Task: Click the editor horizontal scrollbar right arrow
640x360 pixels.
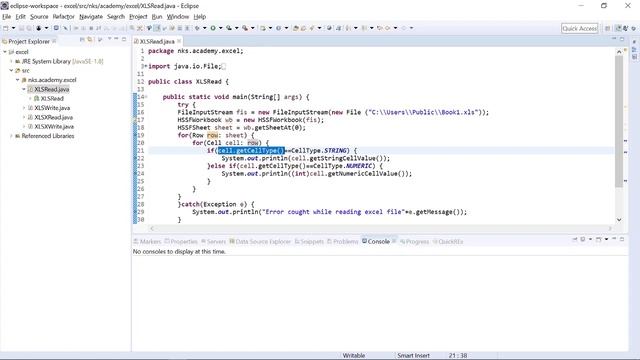Action: coord(610,229)
